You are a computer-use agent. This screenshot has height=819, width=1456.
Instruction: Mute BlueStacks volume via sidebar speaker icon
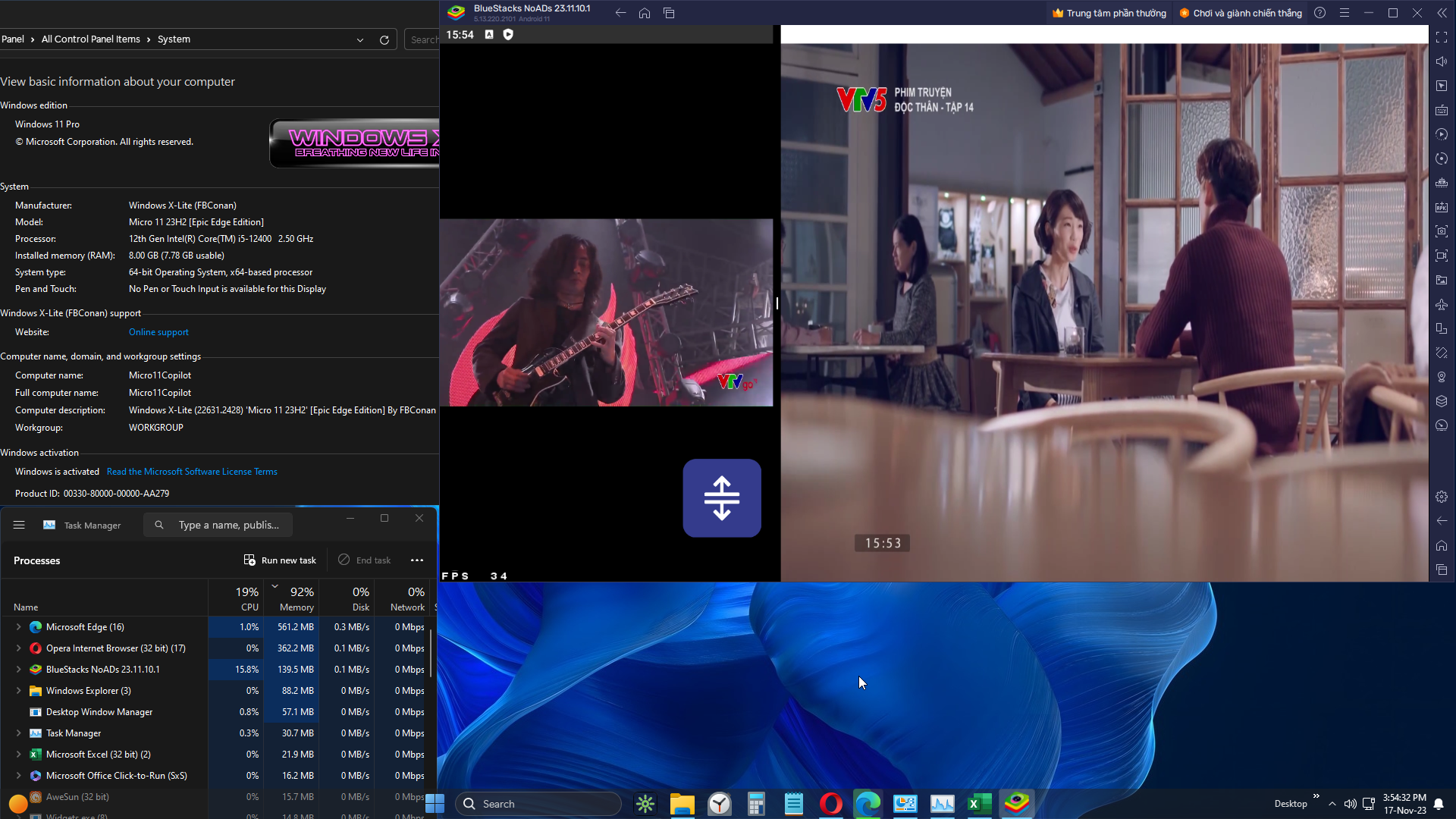(1442, 61)
